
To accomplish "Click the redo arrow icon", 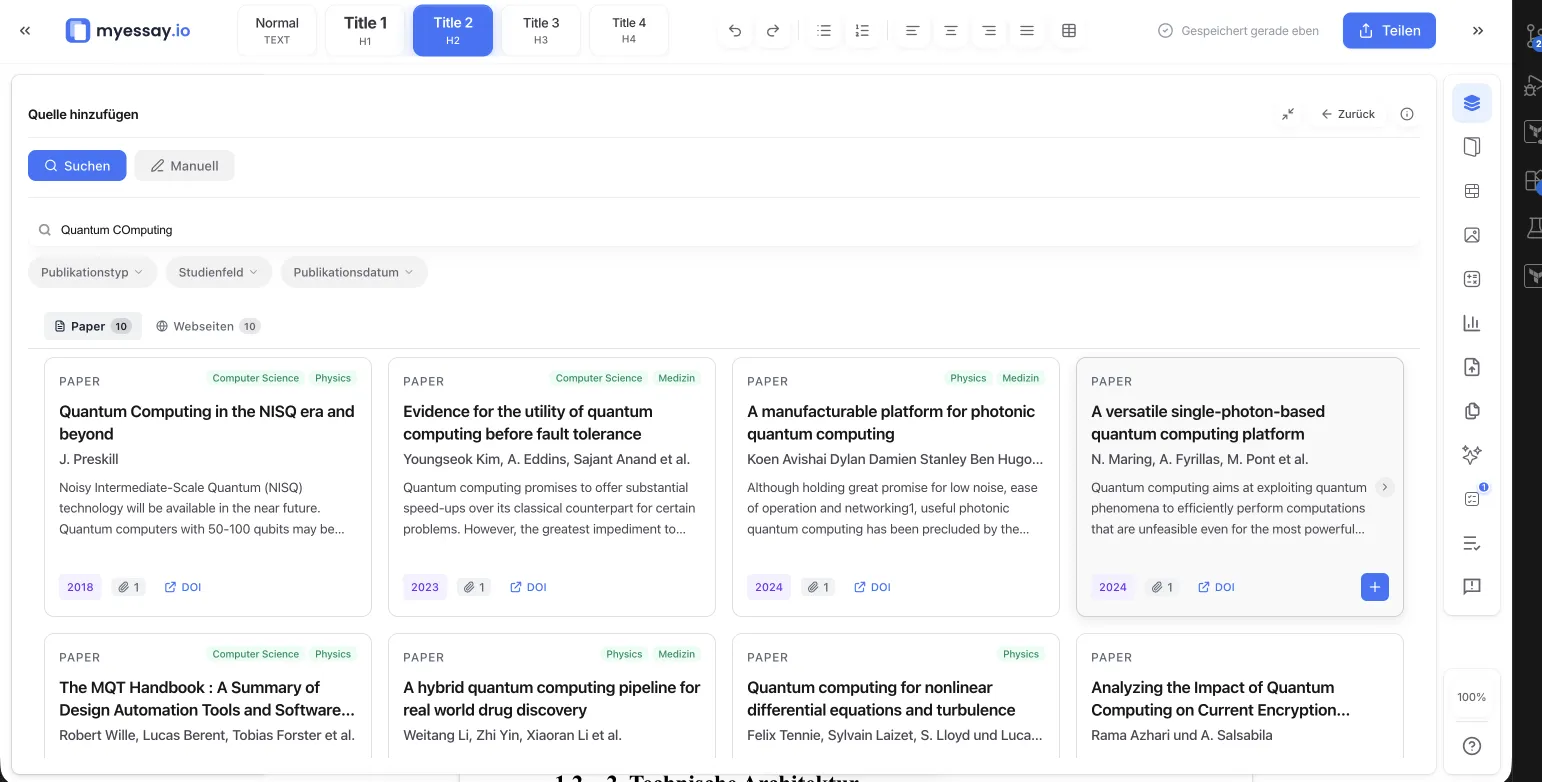I will (x=773, y=31).
